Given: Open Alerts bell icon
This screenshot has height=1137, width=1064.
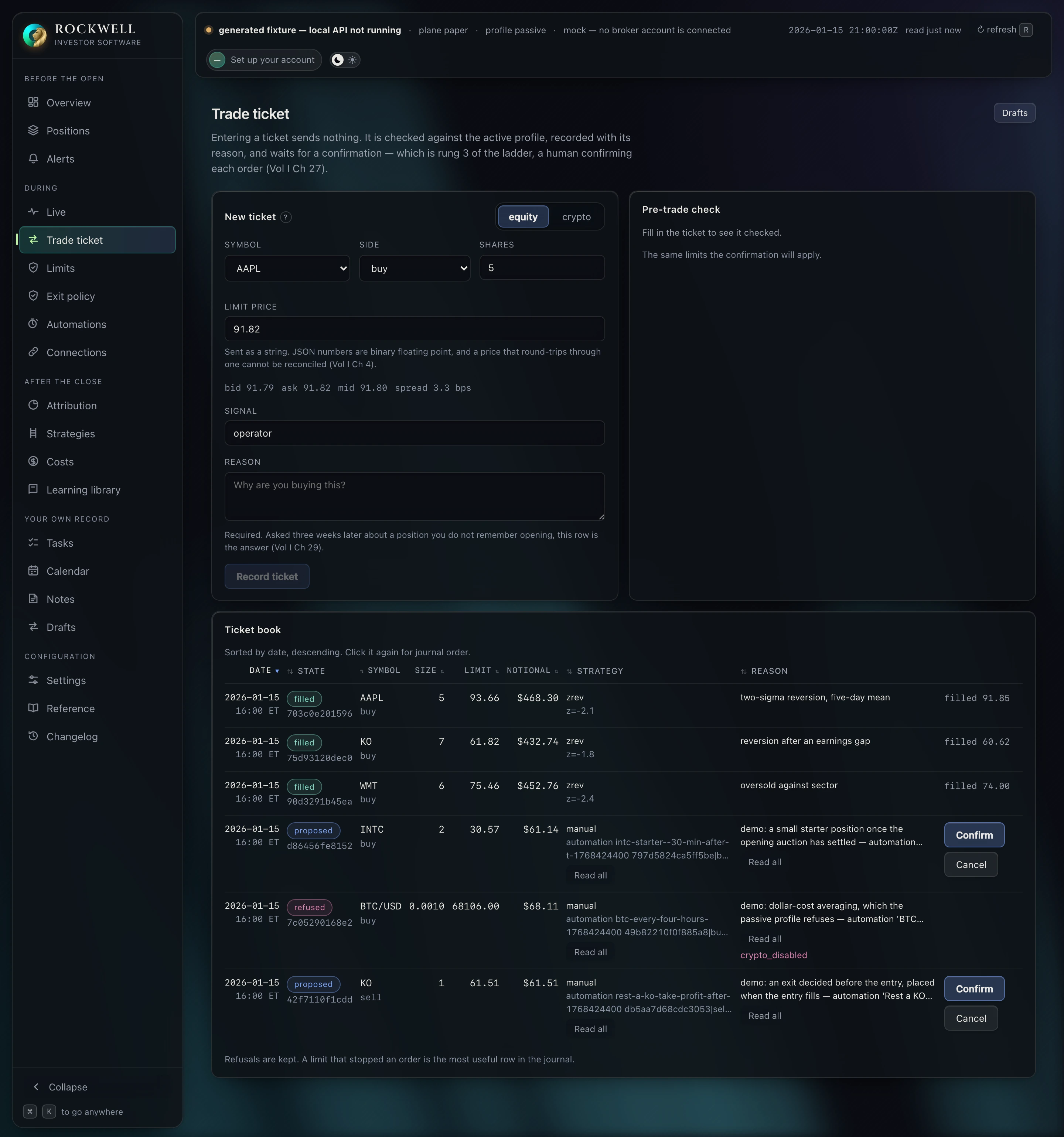Looking at the screenshot, I should point(33,158).
